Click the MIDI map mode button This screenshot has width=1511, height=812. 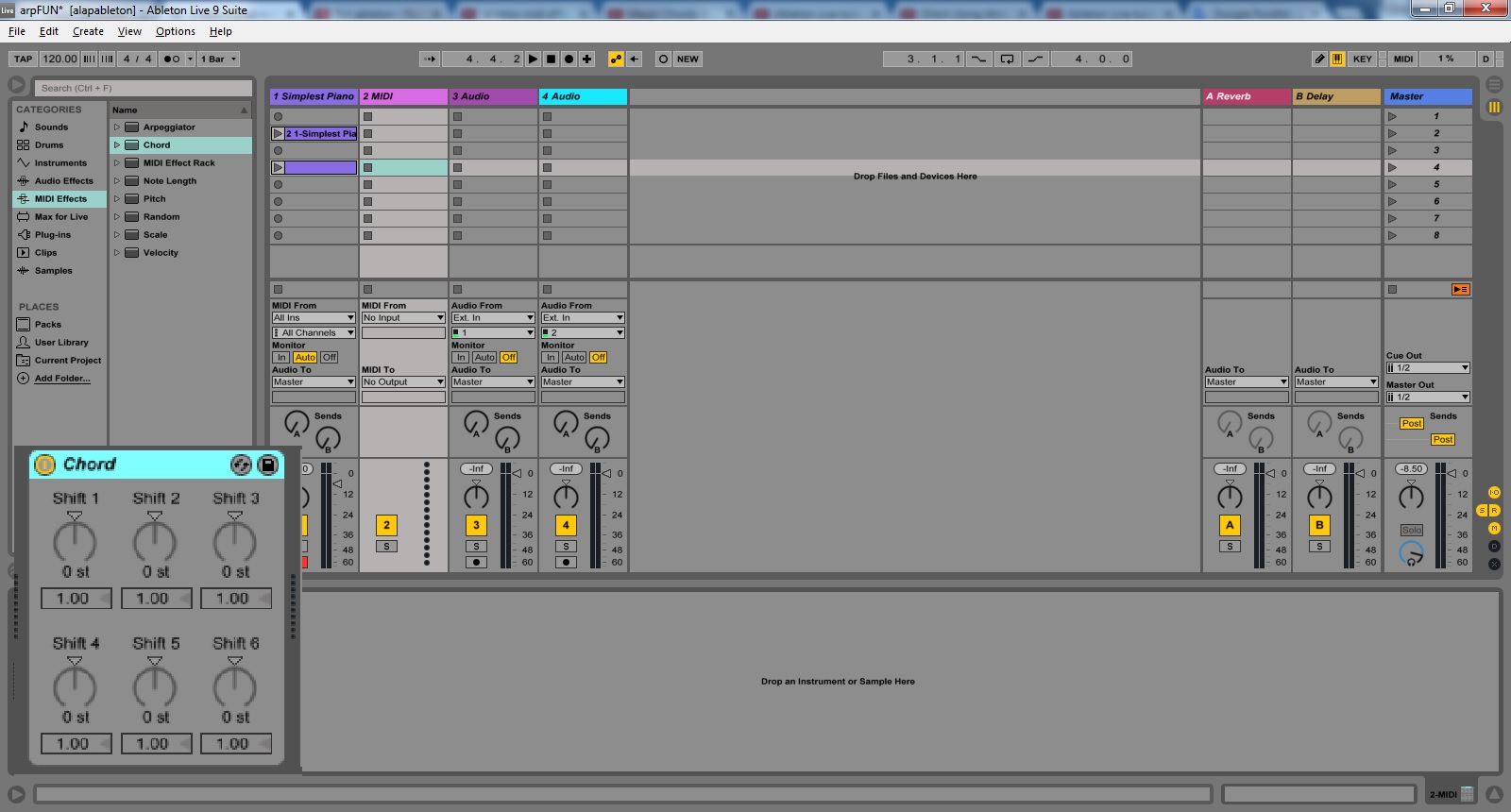[x=1403, y=59]
